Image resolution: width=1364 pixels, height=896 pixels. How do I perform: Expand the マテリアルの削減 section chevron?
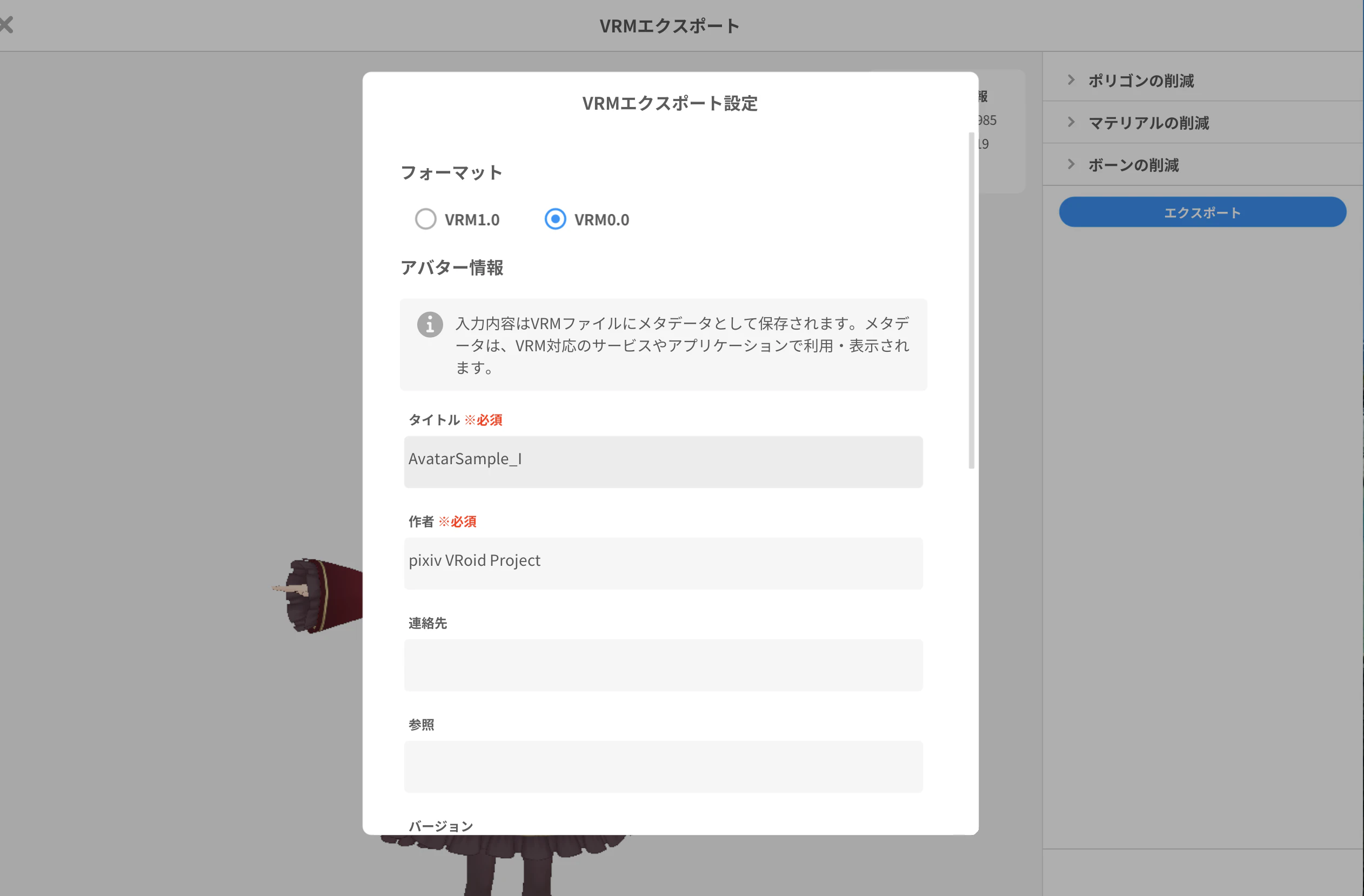1071,122
